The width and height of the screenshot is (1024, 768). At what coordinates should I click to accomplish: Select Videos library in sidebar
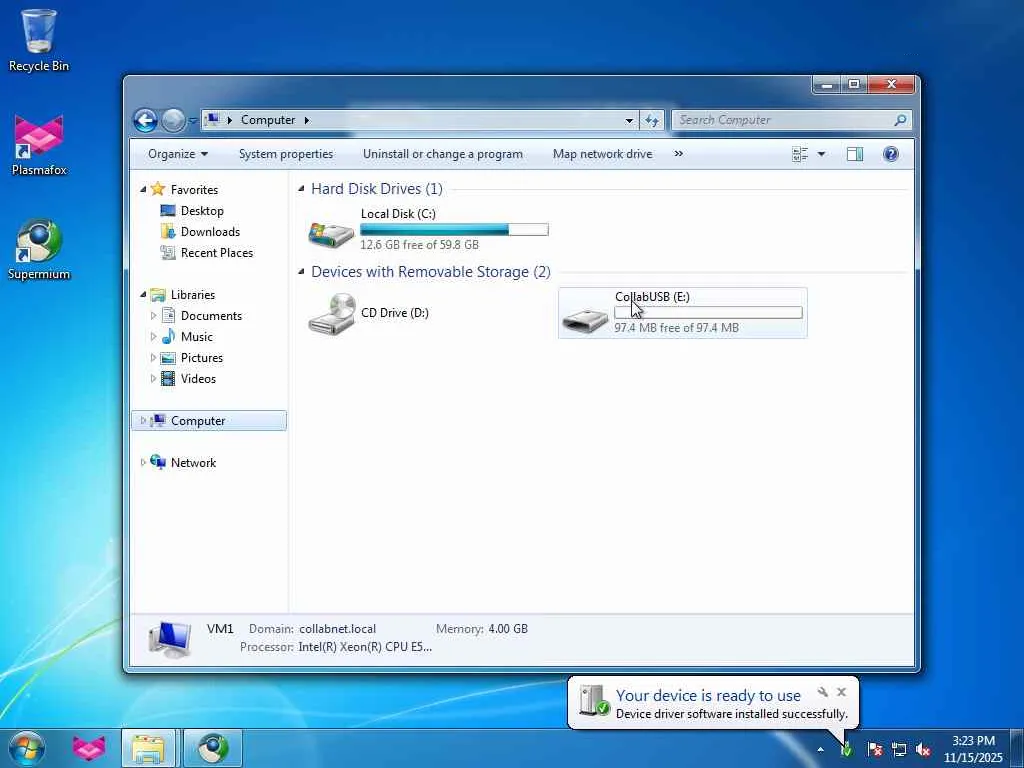[x=198, y=378]
